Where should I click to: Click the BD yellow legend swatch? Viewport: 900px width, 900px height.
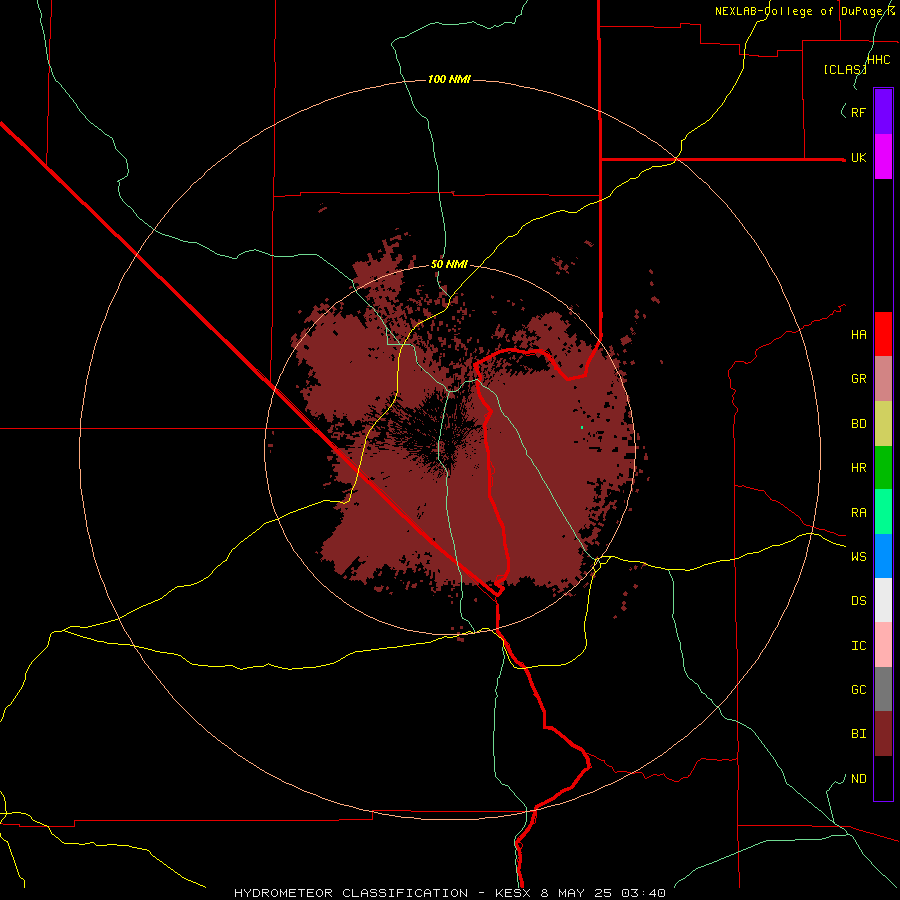pyautogui.click(x=883, y=424)
